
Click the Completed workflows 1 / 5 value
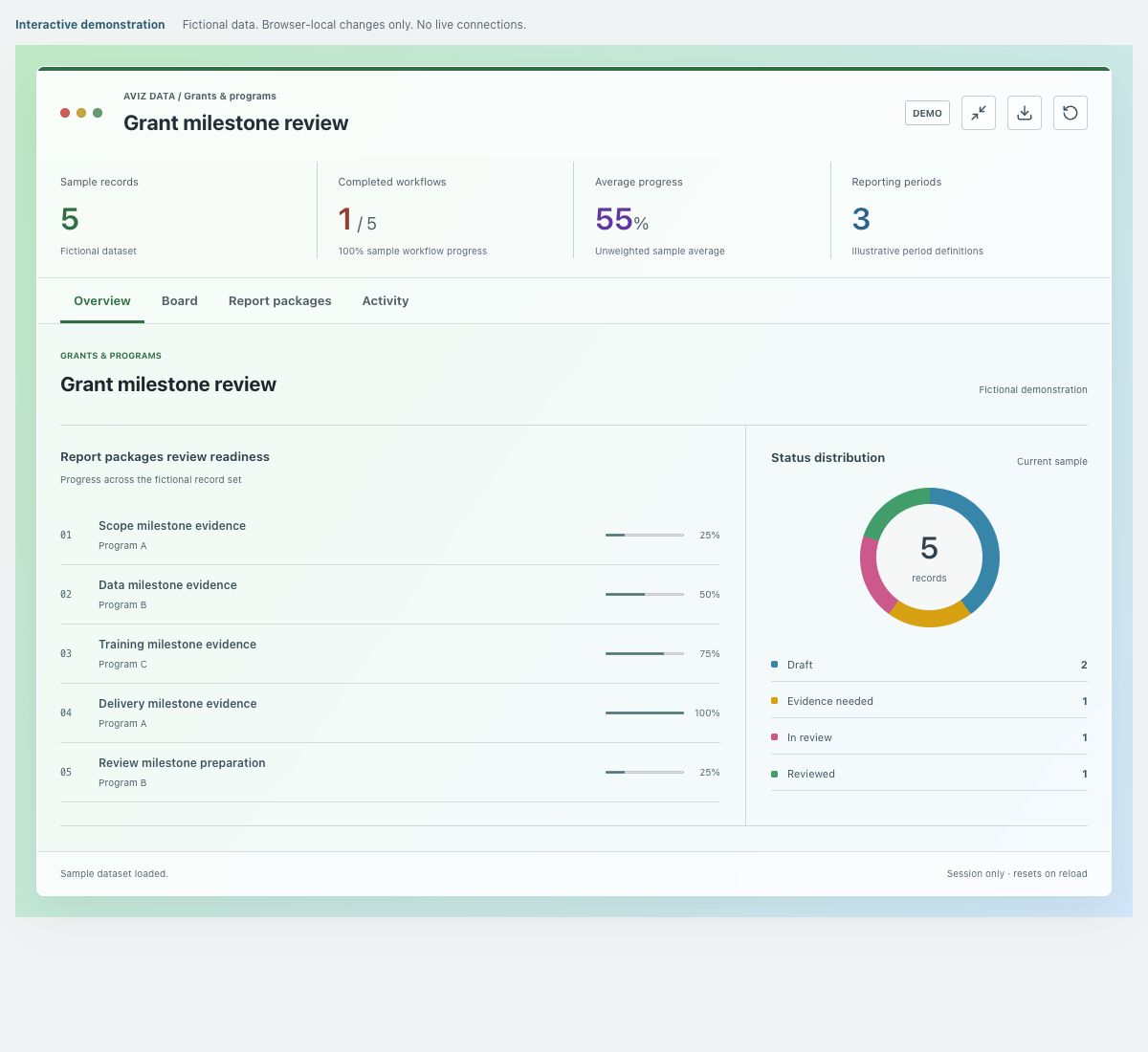(x=358, y=220)
